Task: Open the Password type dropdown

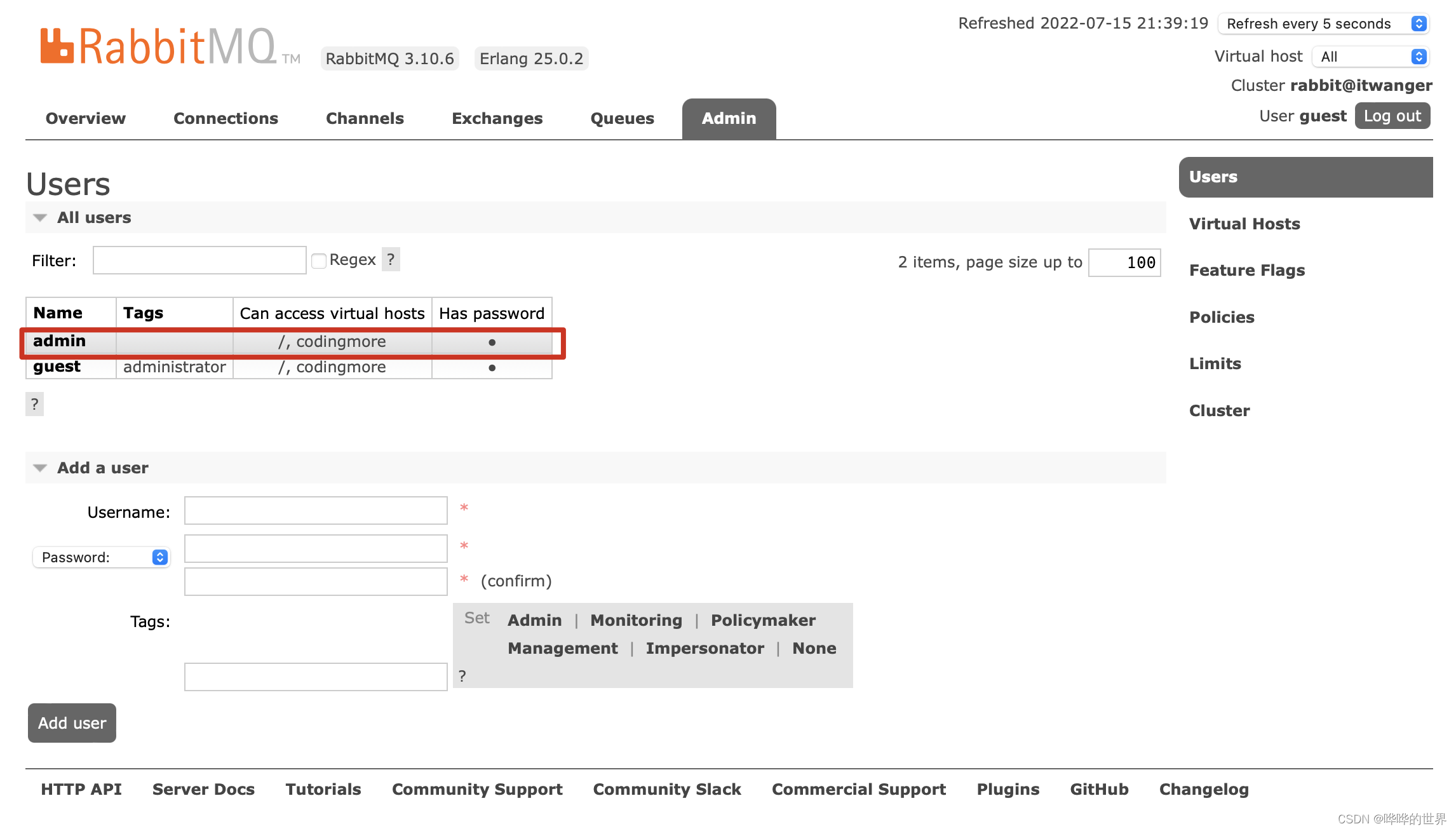Action: (102, 557)
